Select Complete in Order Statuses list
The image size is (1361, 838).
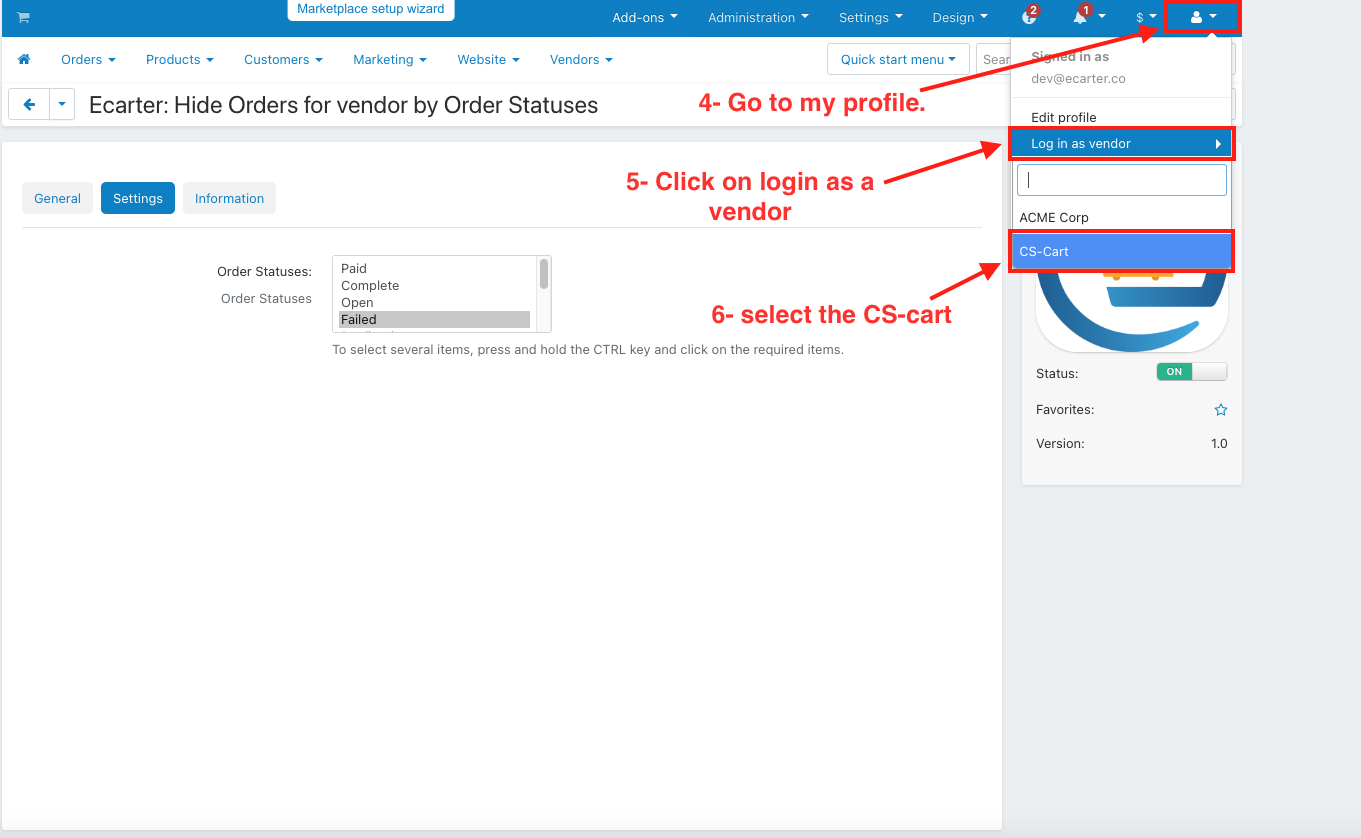point(435,285)
